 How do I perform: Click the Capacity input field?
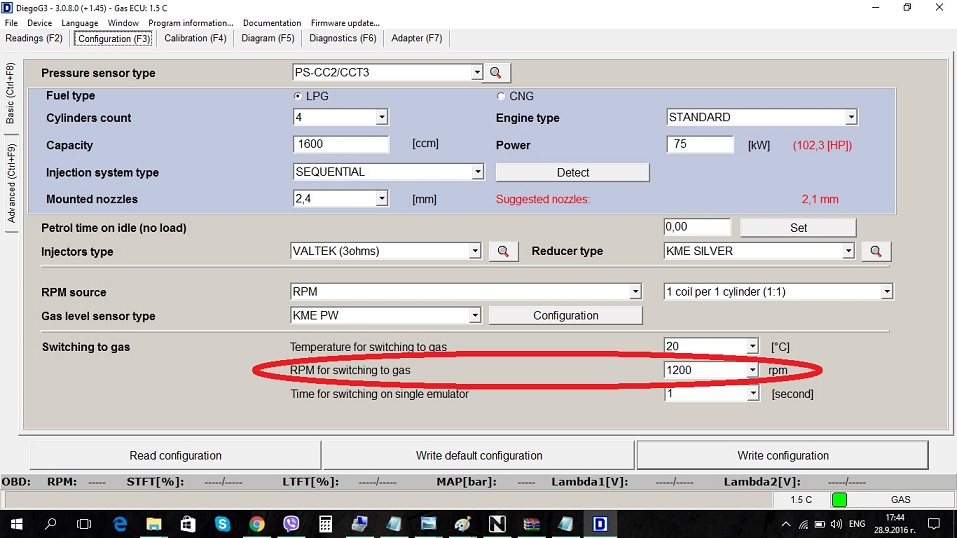pyautogui.click(x=349, y=145)
